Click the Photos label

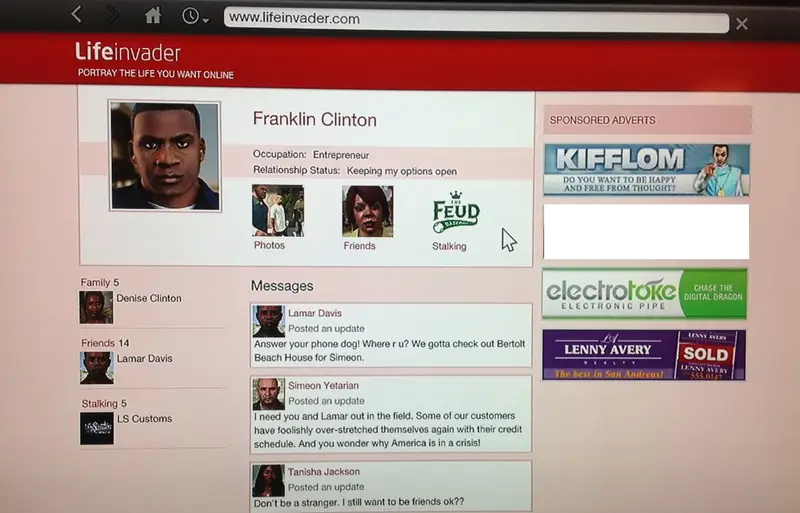[269, 246]
